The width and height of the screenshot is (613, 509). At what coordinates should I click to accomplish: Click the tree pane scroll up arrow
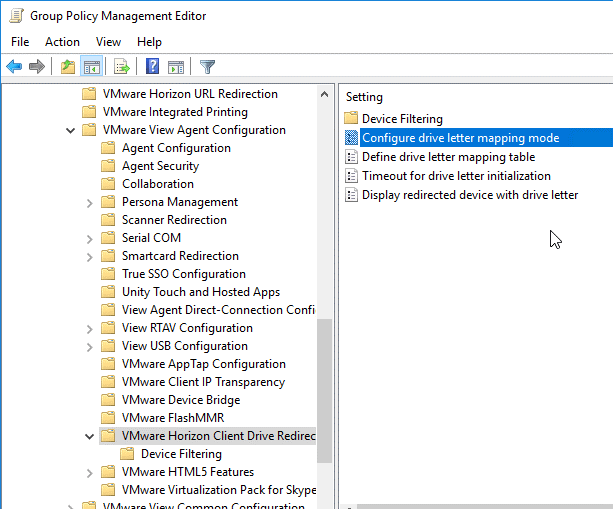pos(324,94)
